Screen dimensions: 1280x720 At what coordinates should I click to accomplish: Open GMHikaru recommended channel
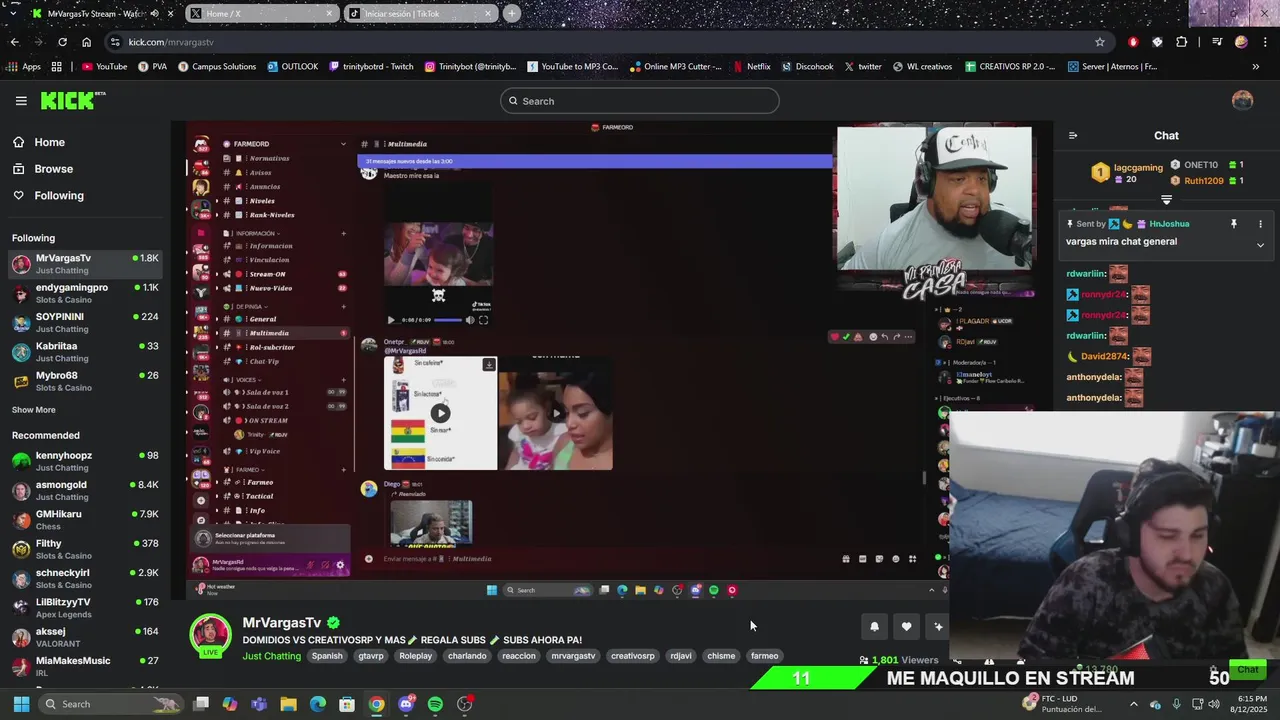85,520
